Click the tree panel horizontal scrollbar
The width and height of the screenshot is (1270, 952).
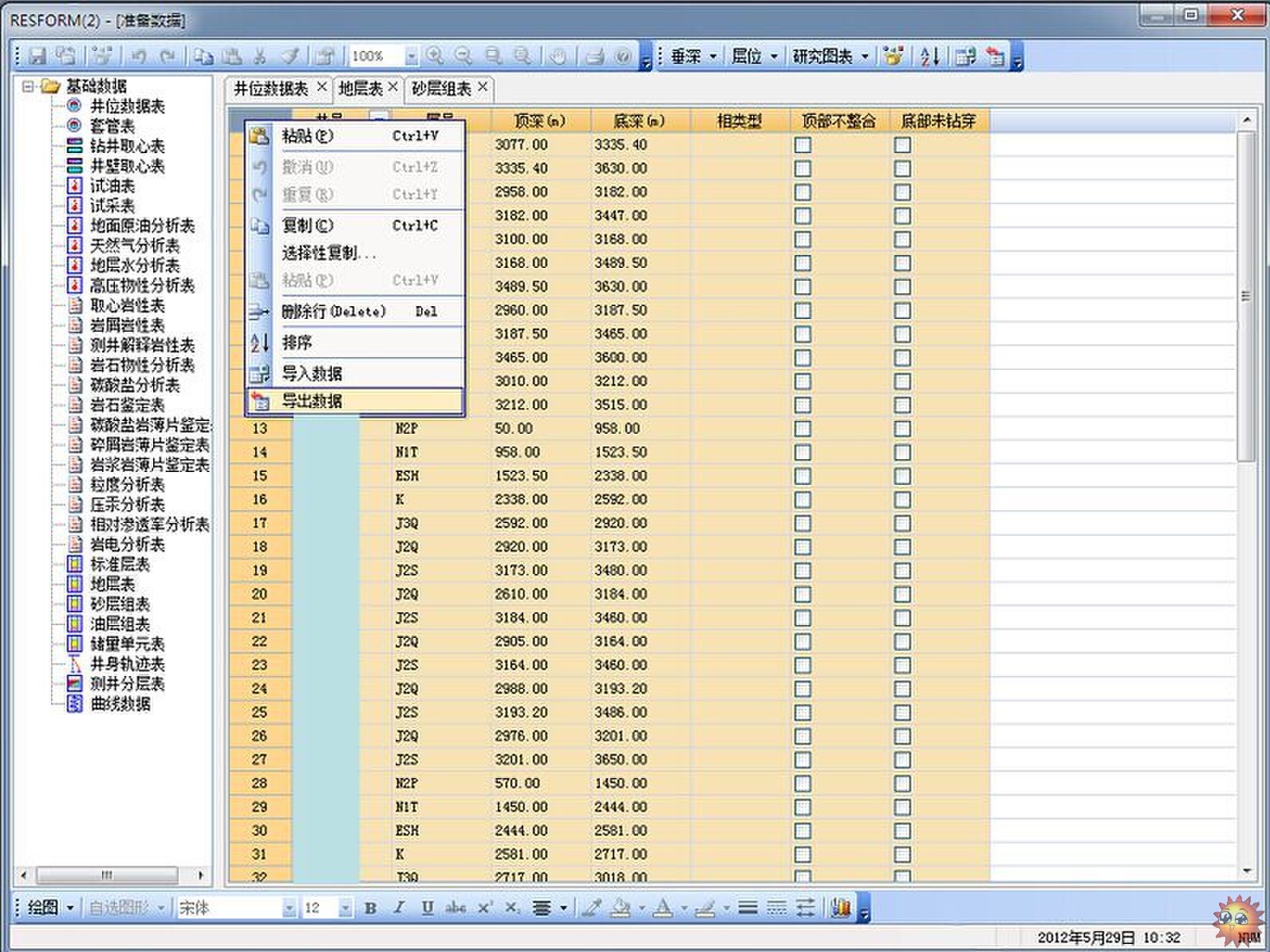[107, 875]
